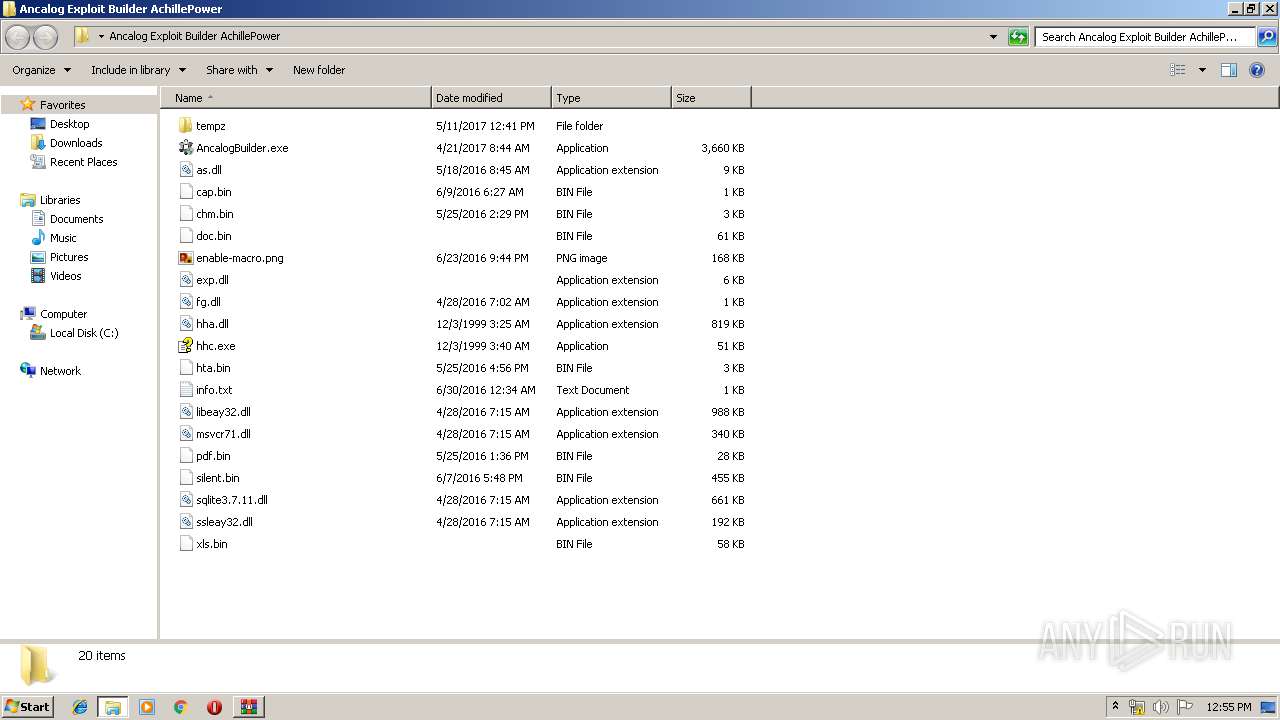This screenshot has width=1280, height=720.
Task: Click the New folder button
Action: 319,70
